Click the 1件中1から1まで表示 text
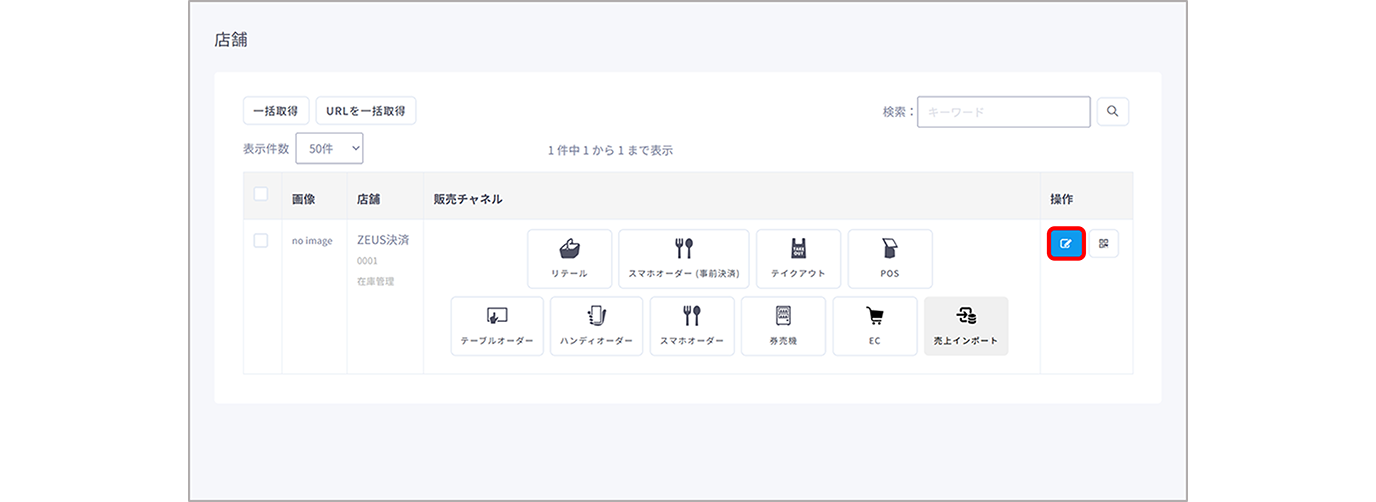 (x=610, y=150)
